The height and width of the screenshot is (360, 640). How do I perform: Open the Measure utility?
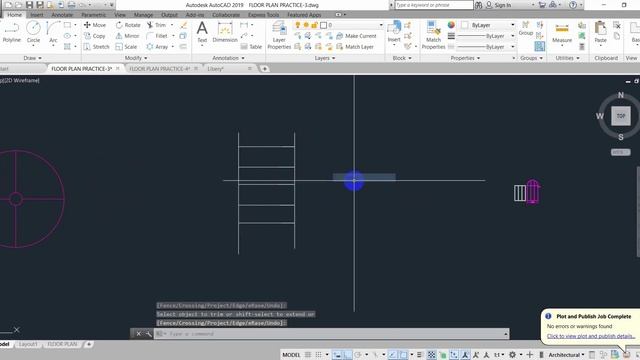pos(562,32)
